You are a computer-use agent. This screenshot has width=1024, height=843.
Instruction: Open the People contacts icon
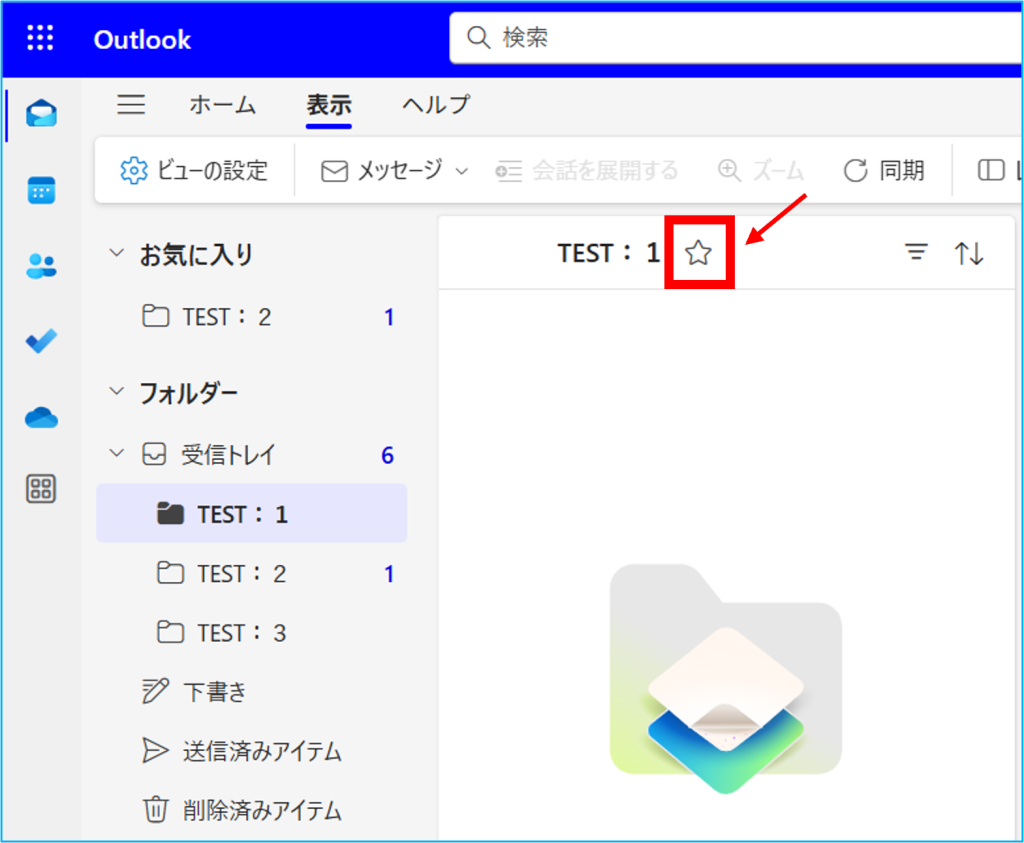[x=42, y=266]
